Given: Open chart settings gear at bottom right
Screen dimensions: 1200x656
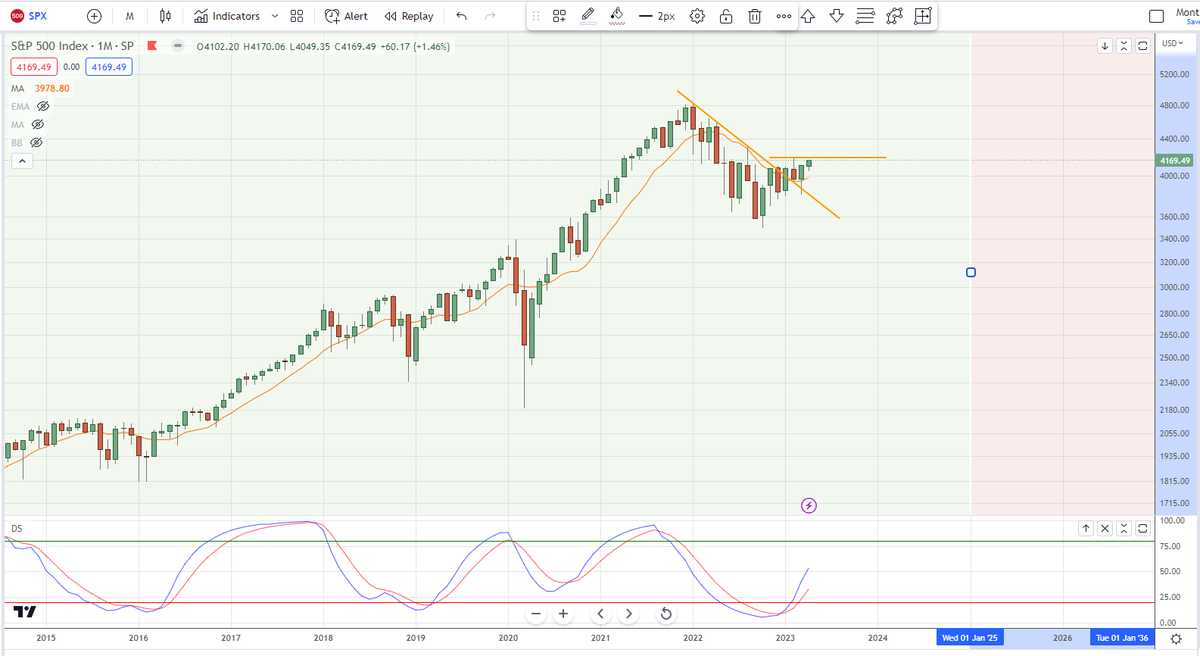Looking at the screenshot, I should [1178, 637].
